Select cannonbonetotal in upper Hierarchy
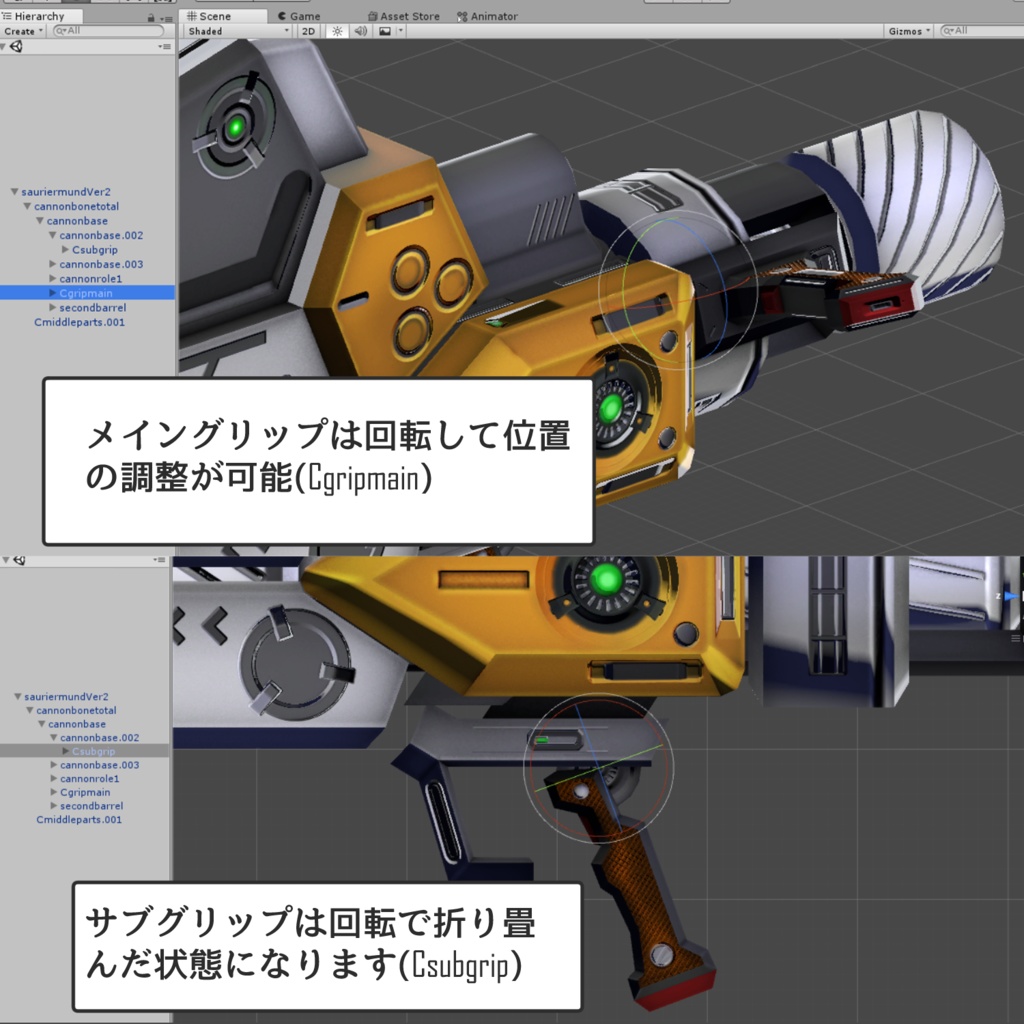Image resolution: width=1024 pixels, height=1024 pixels. 76,206
